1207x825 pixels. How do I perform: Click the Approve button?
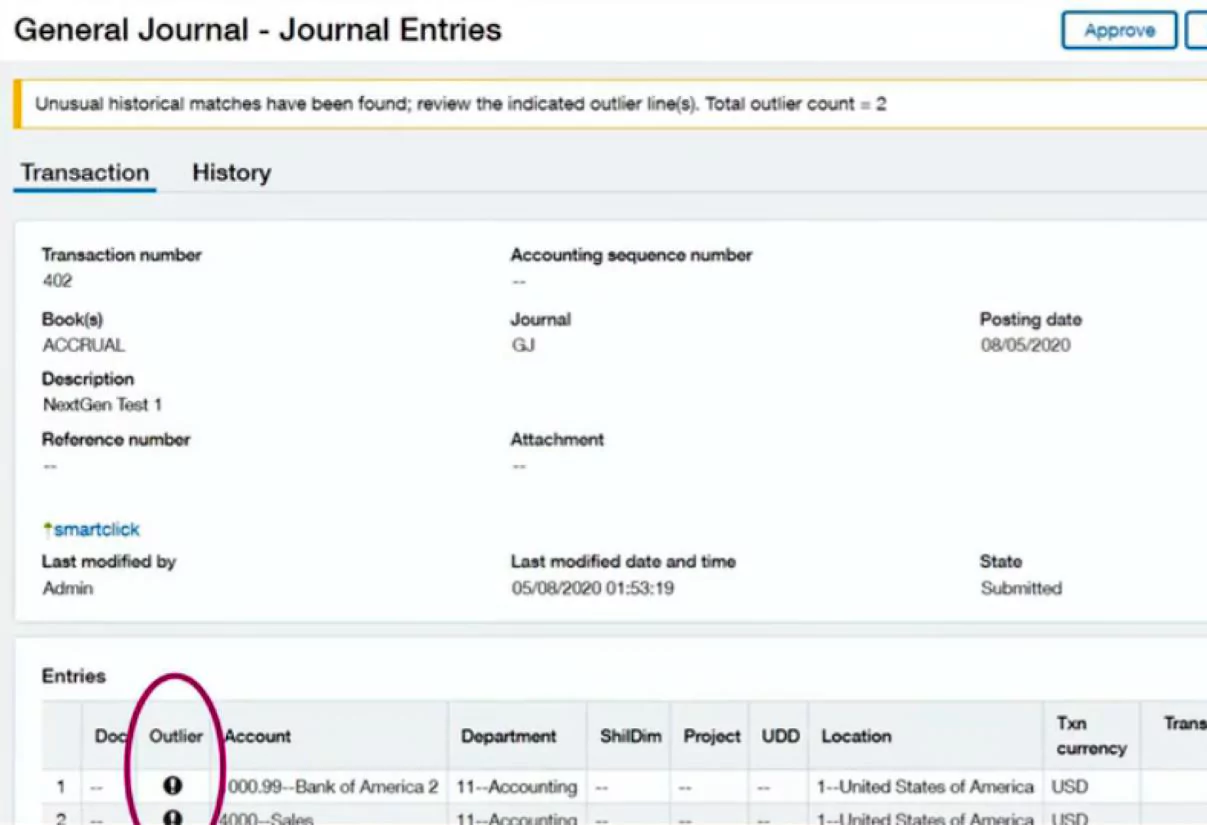click(x=1119, y=31)
